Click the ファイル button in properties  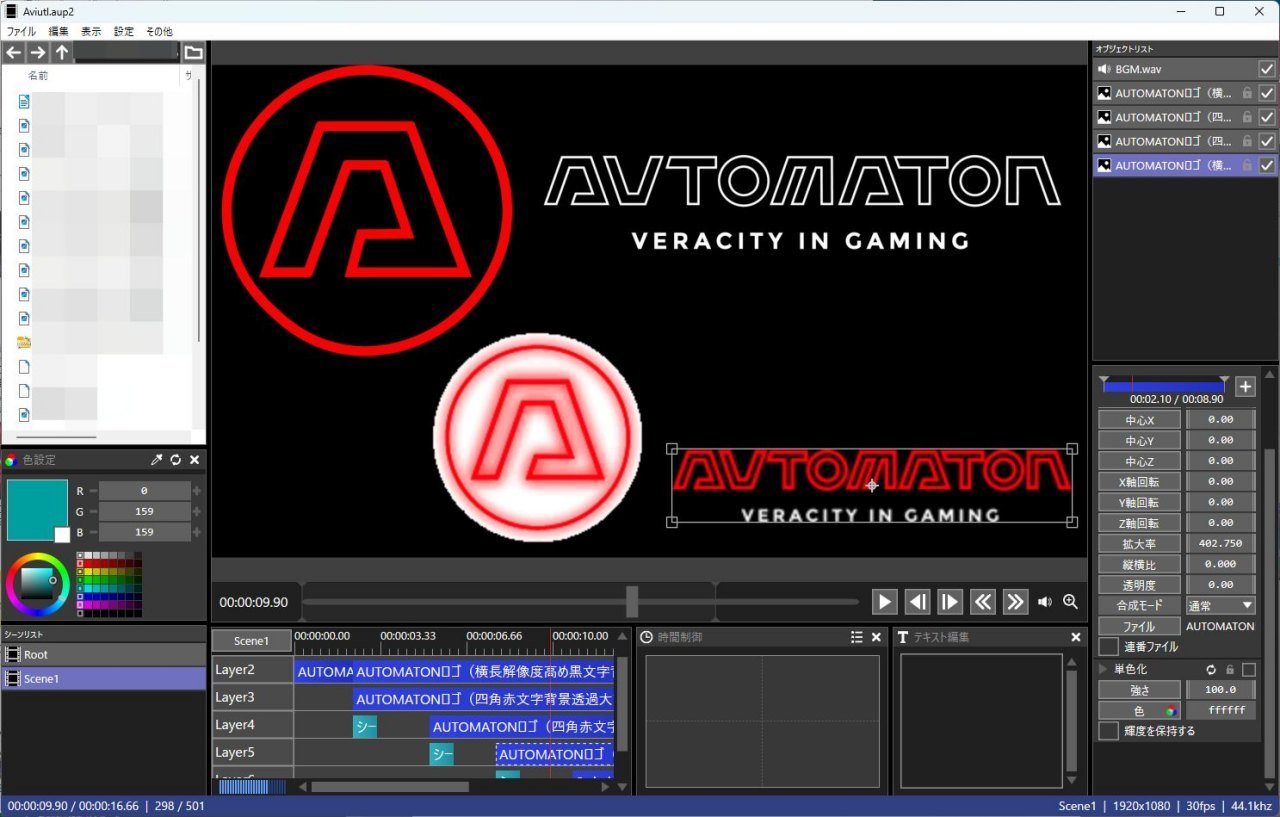tap(1140, 626)
